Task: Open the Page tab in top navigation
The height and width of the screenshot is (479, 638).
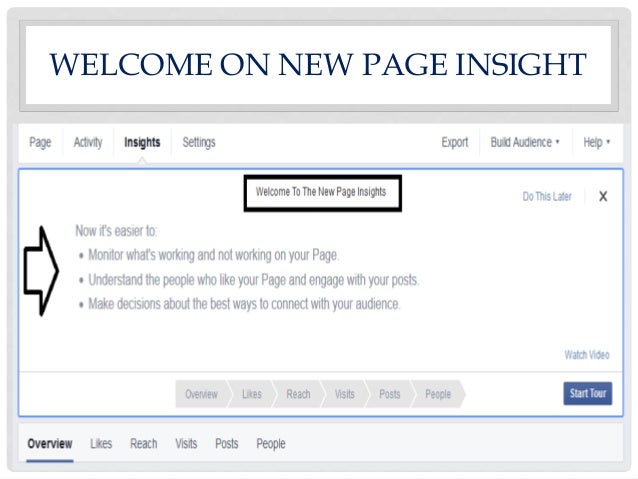Action: tap(40, 142)
